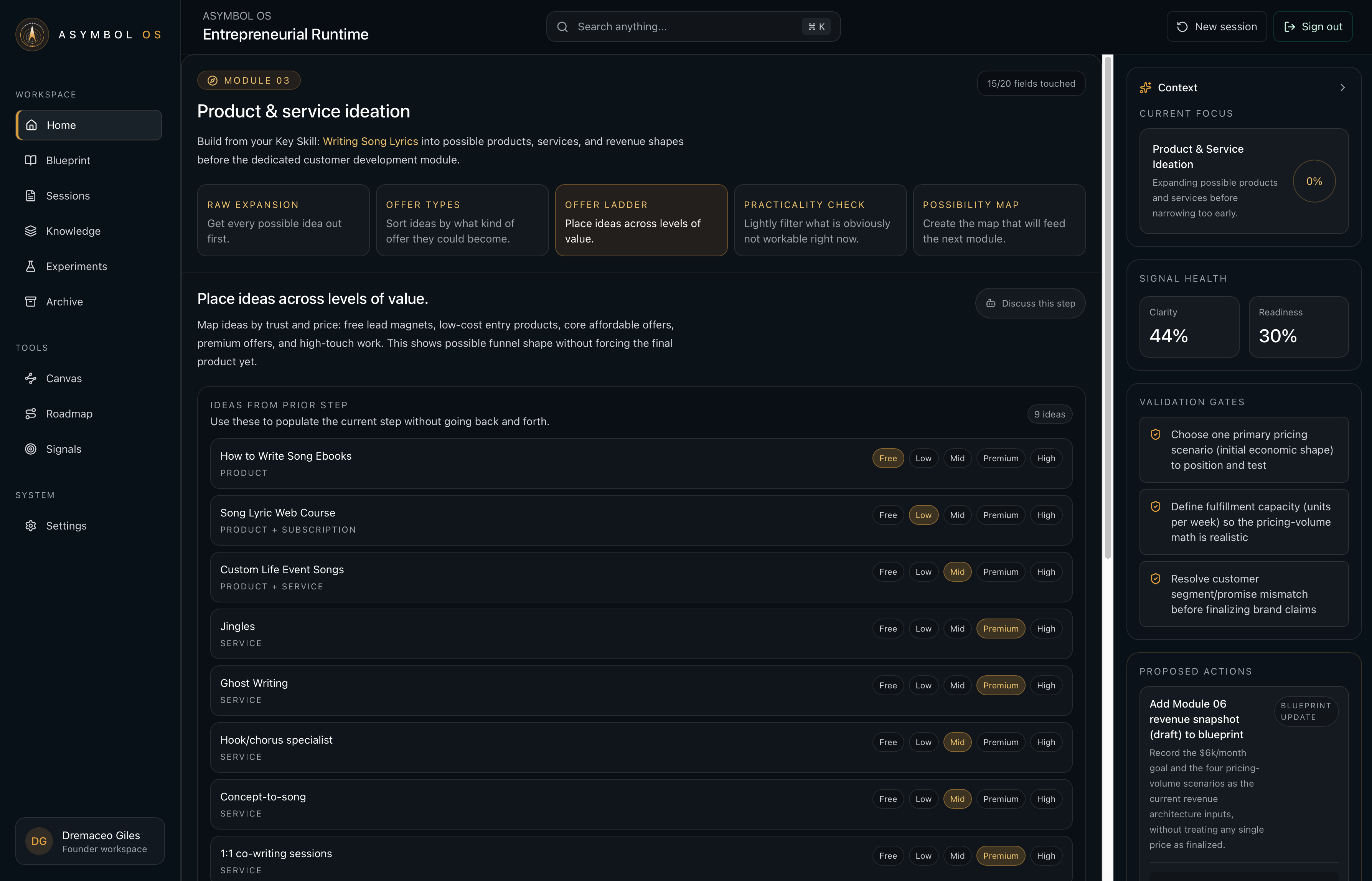Screen dimensions: 1372x881
Task: Set Ghost Writing to Mid
Action: click(x=957, y=685)
